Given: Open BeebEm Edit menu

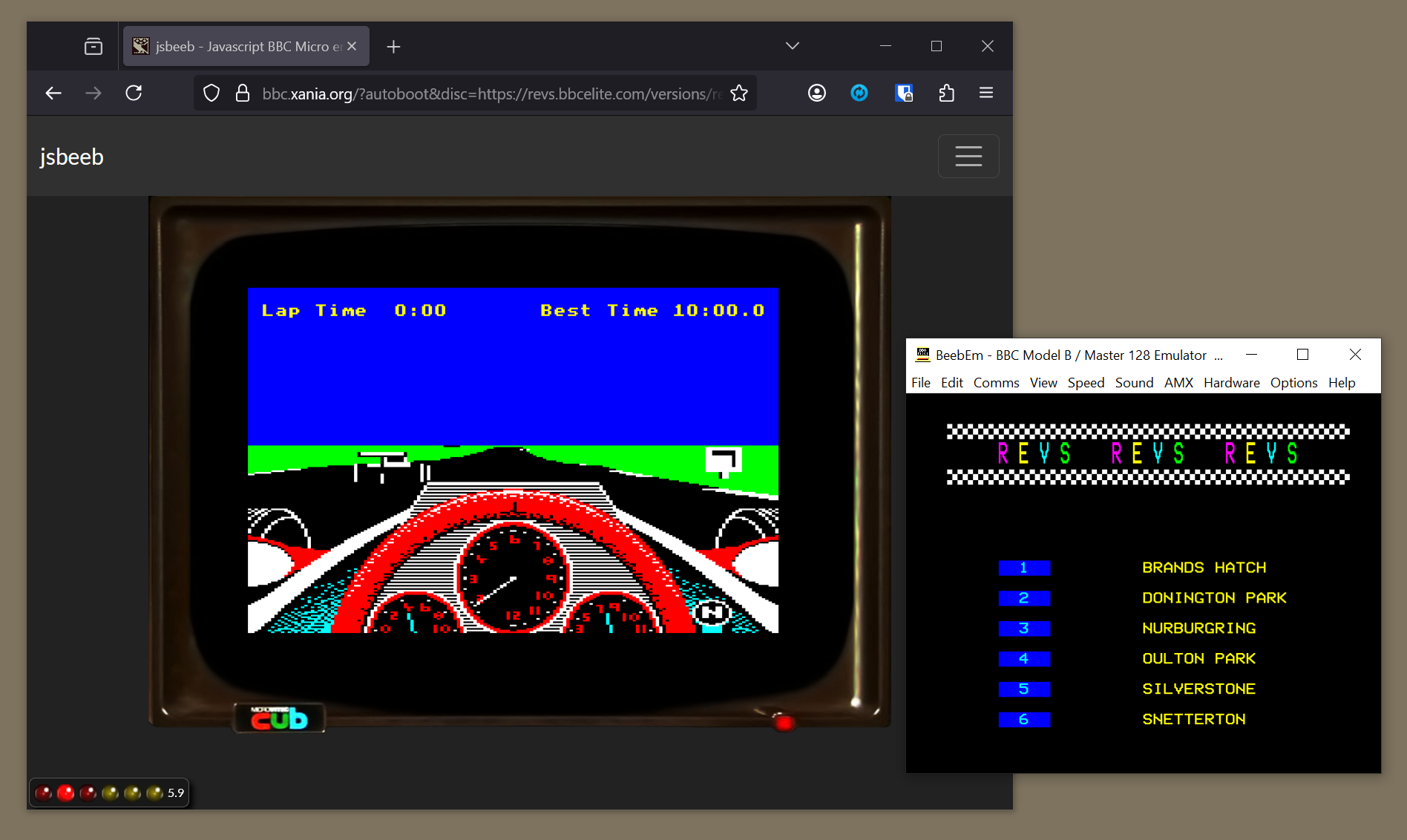Looking at the screenshot, I should pos(952,383).
